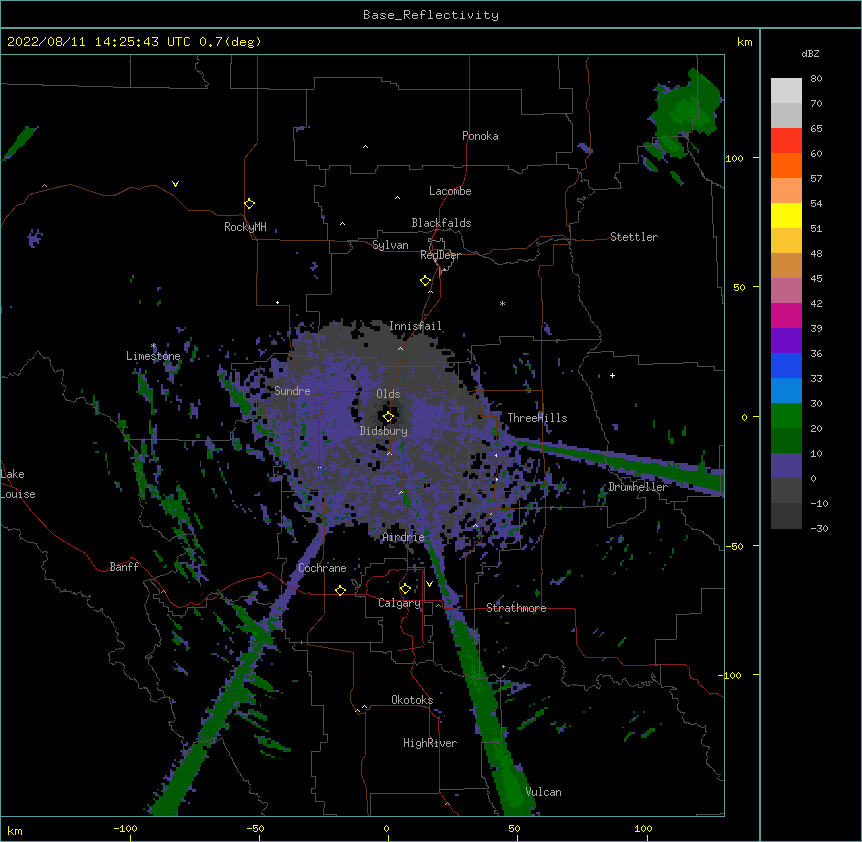
Task: Click the Vulcan town label
Action: (x=544, y=792)
